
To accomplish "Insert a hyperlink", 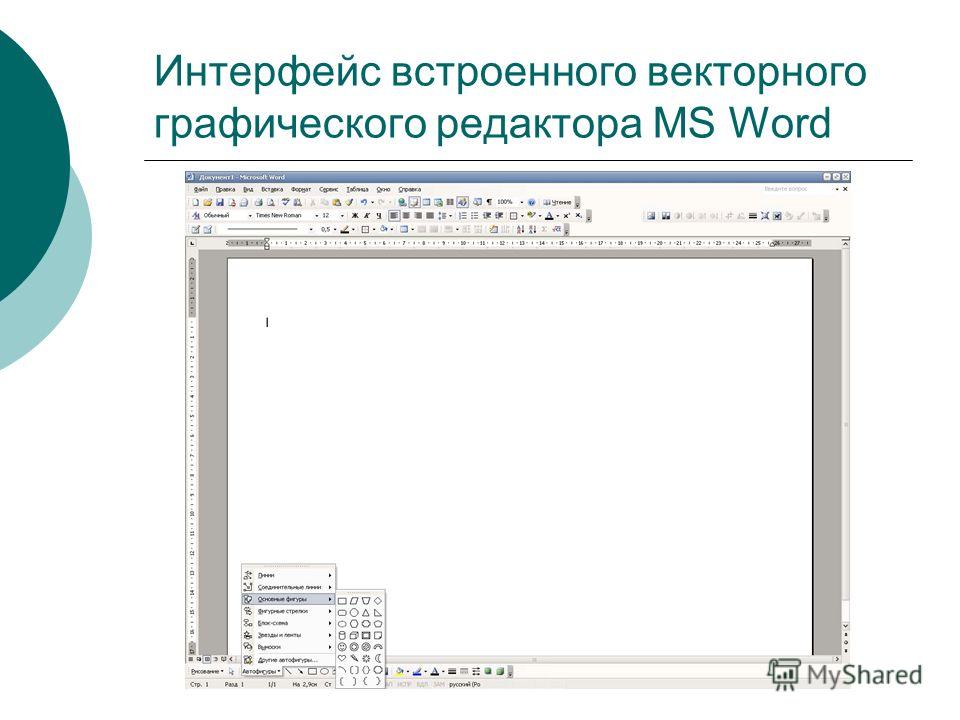I will point(402,202).
